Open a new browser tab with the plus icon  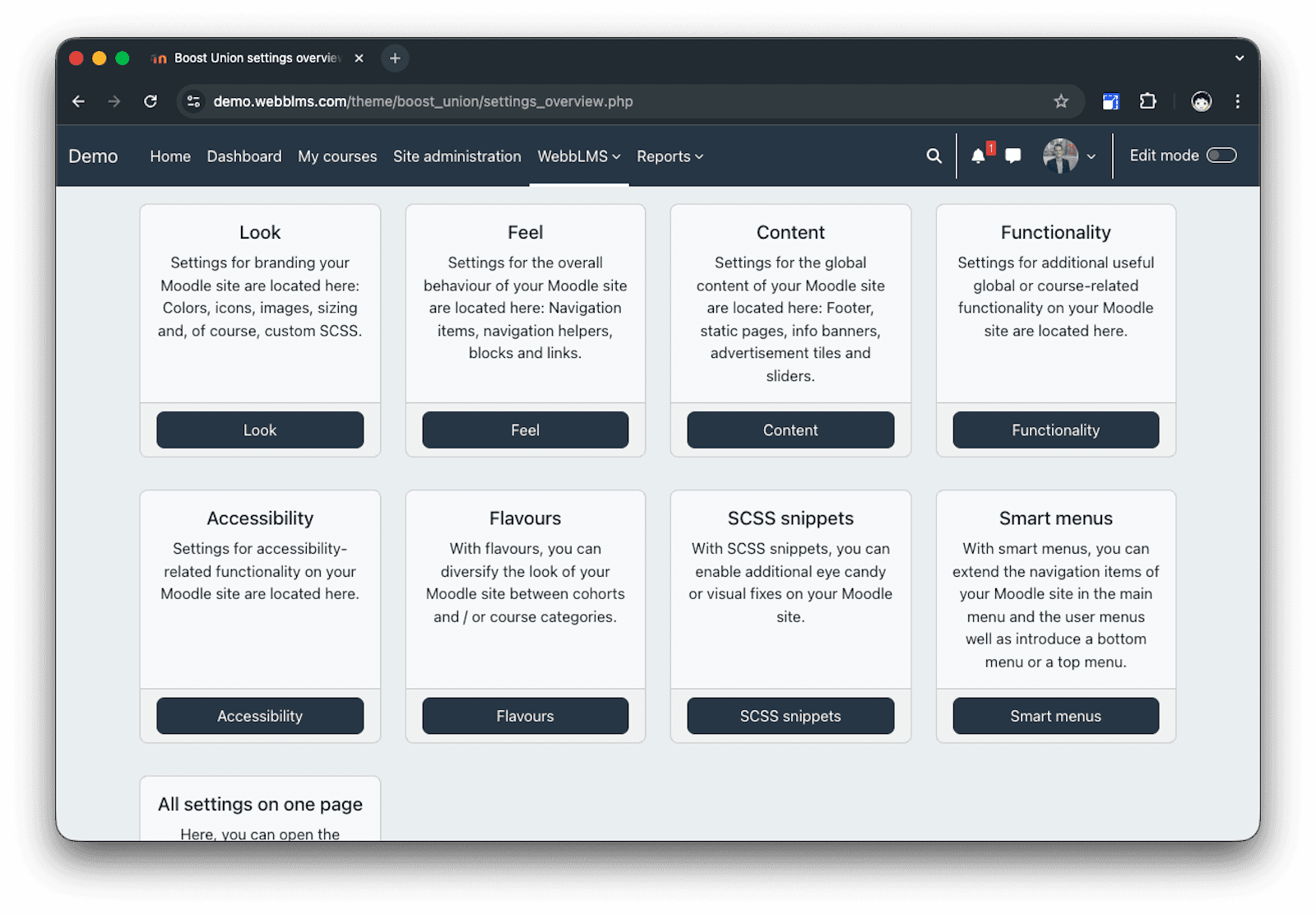pos(394,58)
